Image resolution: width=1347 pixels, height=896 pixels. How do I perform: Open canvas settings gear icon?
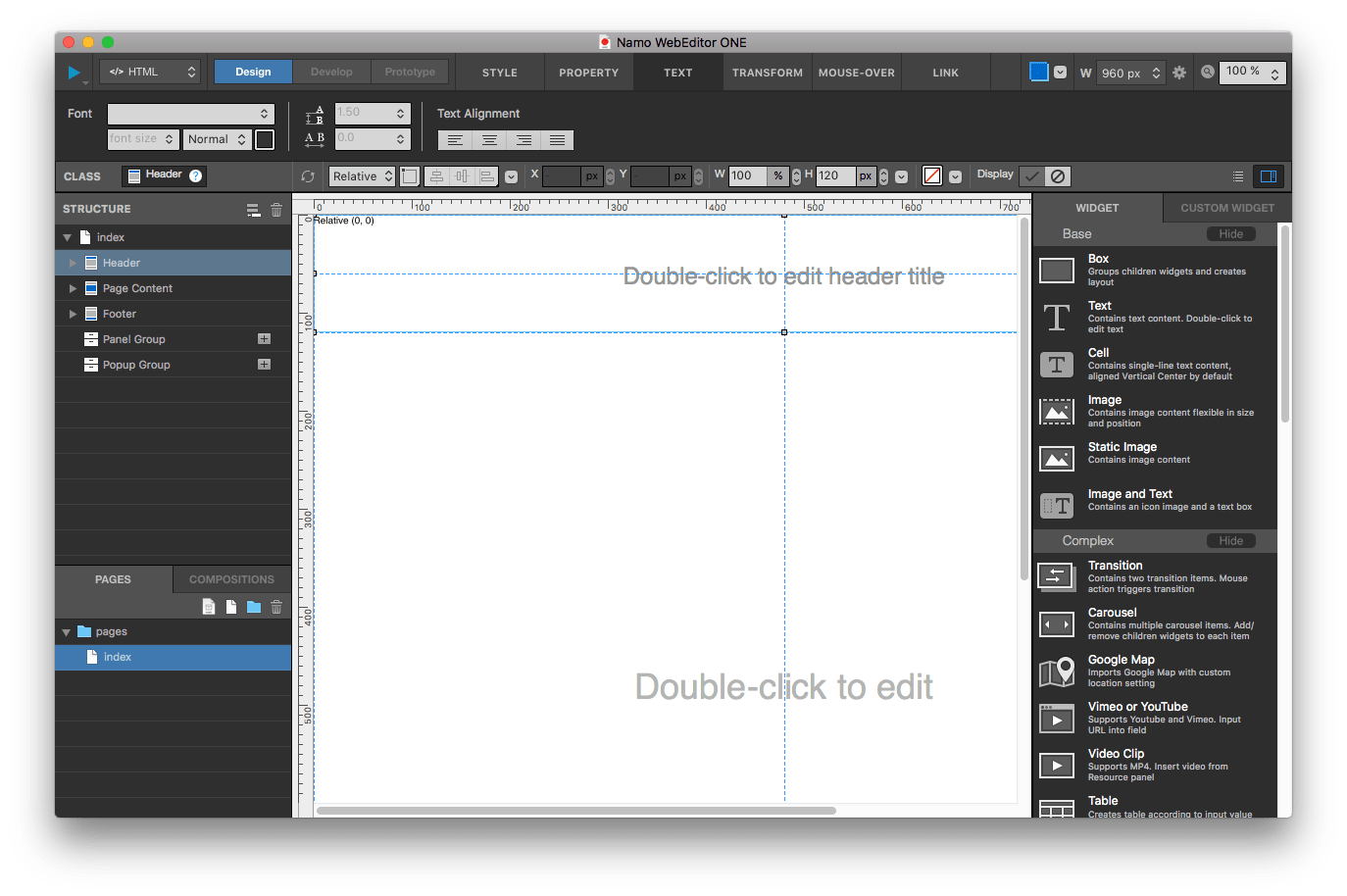click(1179, 73)
